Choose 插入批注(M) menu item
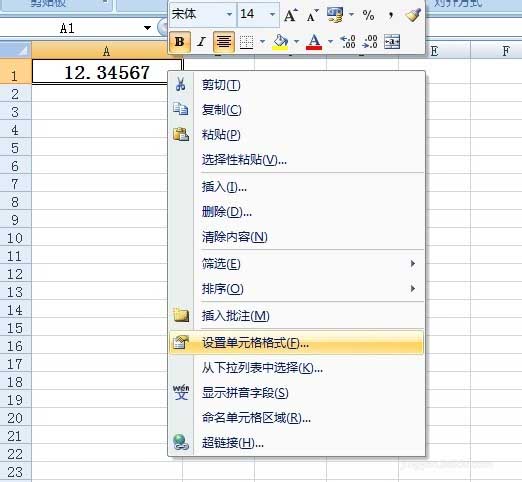 point(297,316)
